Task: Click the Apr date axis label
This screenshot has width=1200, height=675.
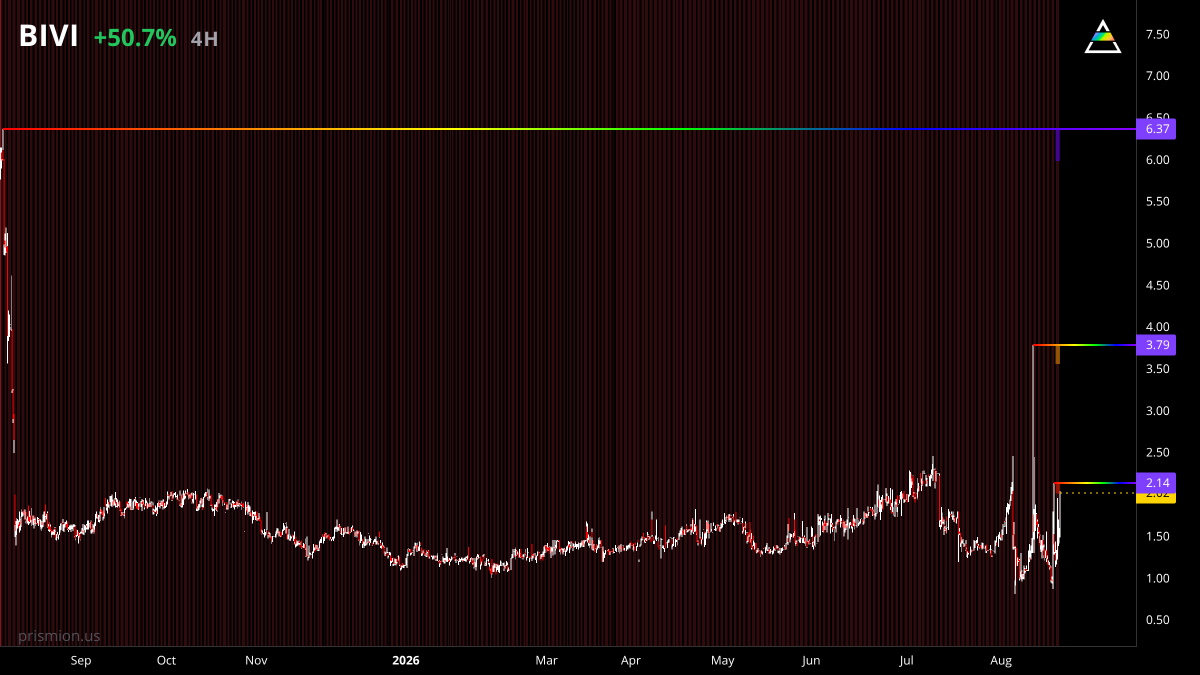Action: click(630, 660)
